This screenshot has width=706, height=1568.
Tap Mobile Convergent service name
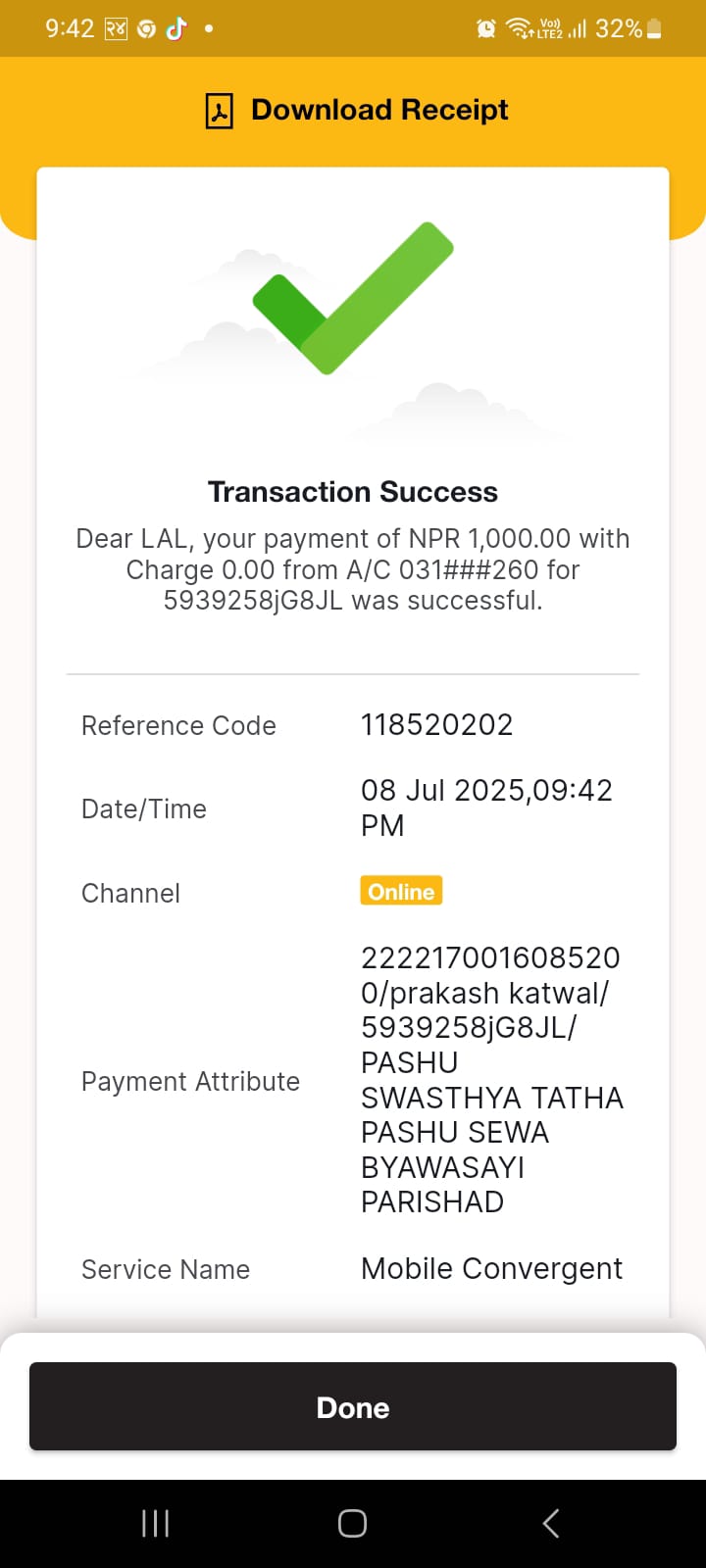(491, 1269)
